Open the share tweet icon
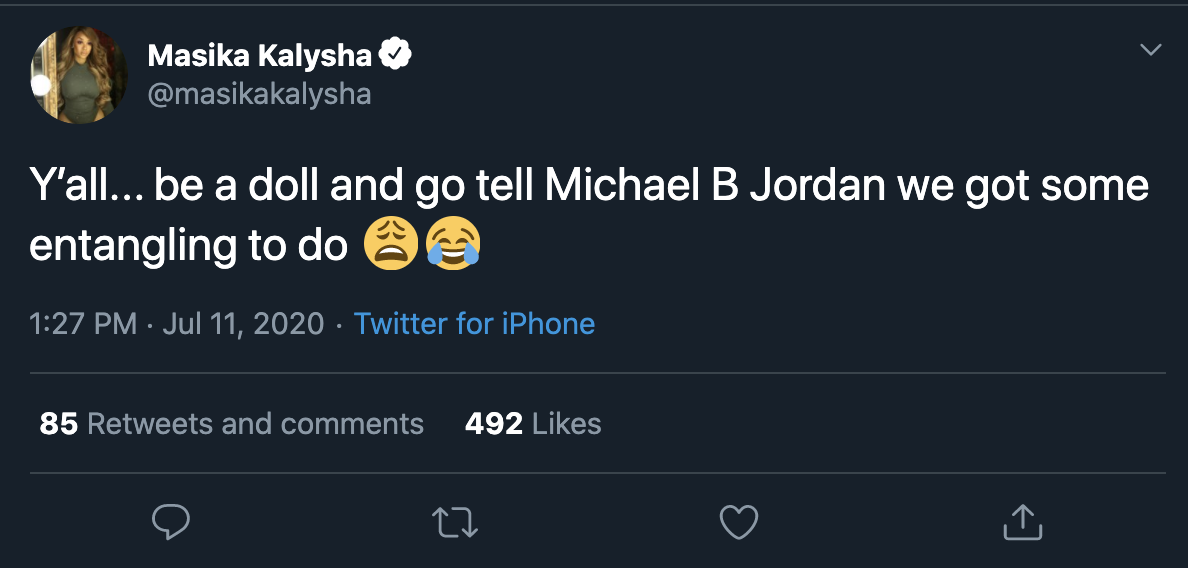Screen dimensions: 1188x568 click(x=1022, y=521)
